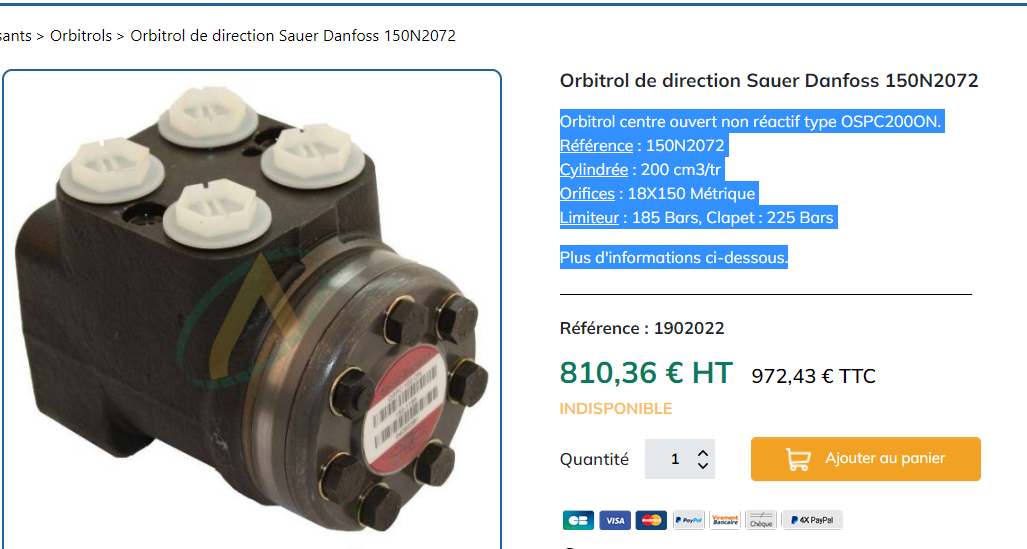The height and width of the screenshot is (549, 1027).
Task: Click the Cylindrée underlined term
Action: point(593,170)
